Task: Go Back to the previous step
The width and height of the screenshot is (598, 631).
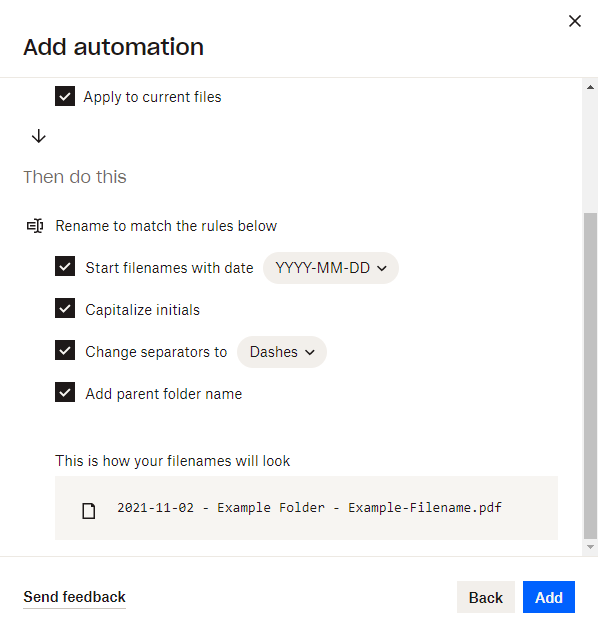Action: click(x=486, y=597)
